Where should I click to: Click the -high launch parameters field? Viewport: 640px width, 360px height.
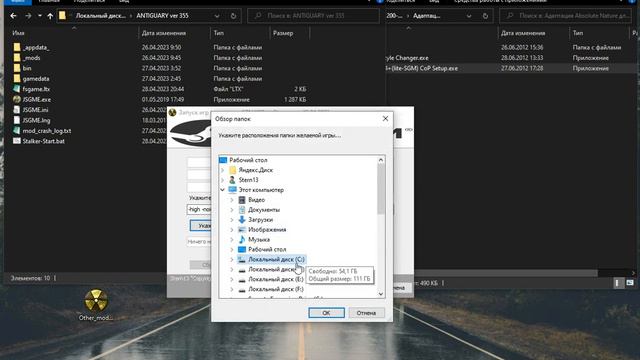(x=199, y=209)
